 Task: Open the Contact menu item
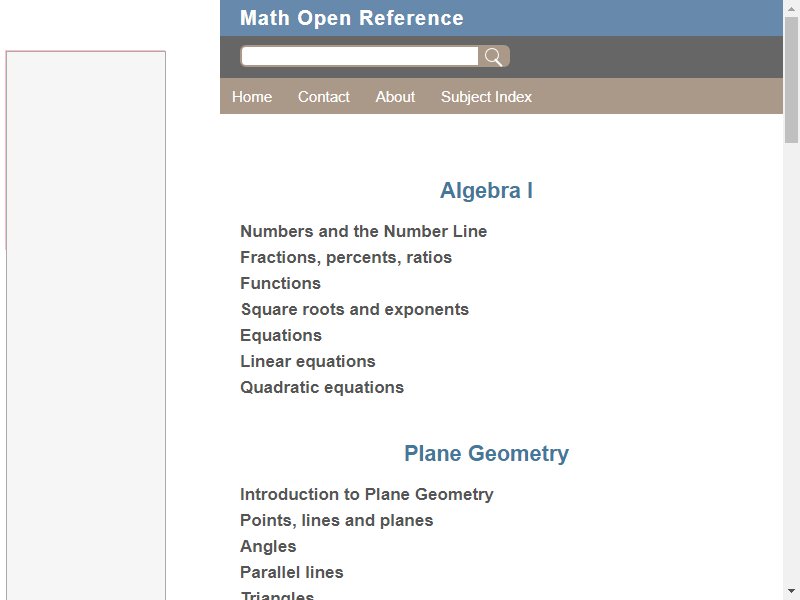click(x=324, y=97)
